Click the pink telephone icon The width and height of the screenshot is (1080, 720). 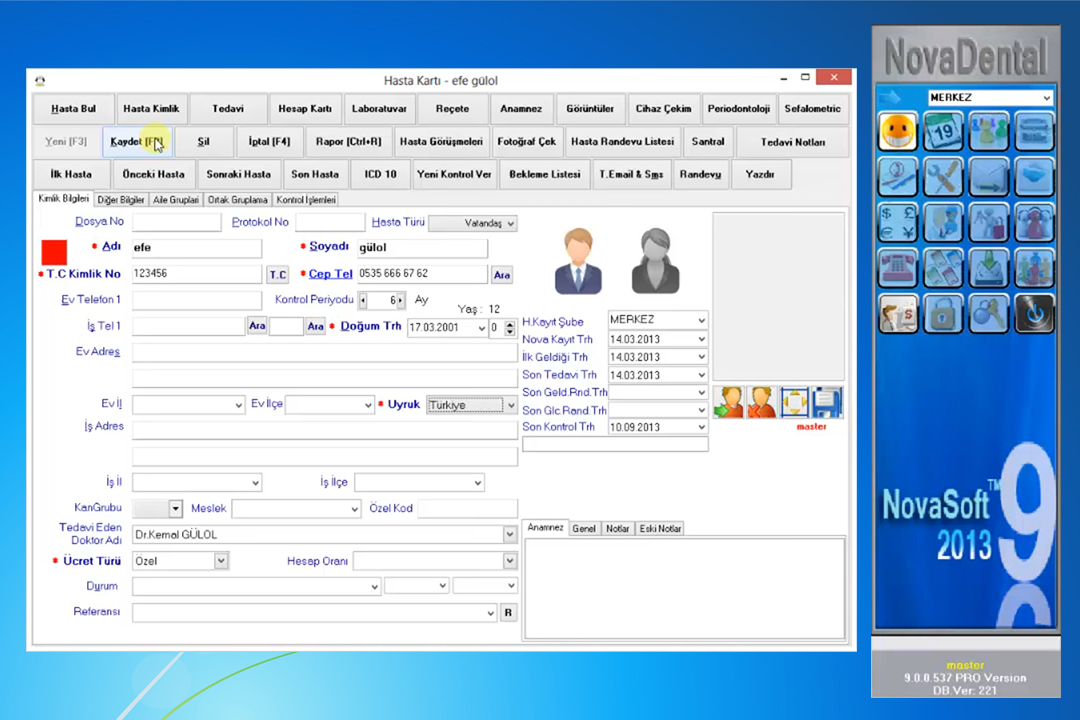tap(898, 268)
